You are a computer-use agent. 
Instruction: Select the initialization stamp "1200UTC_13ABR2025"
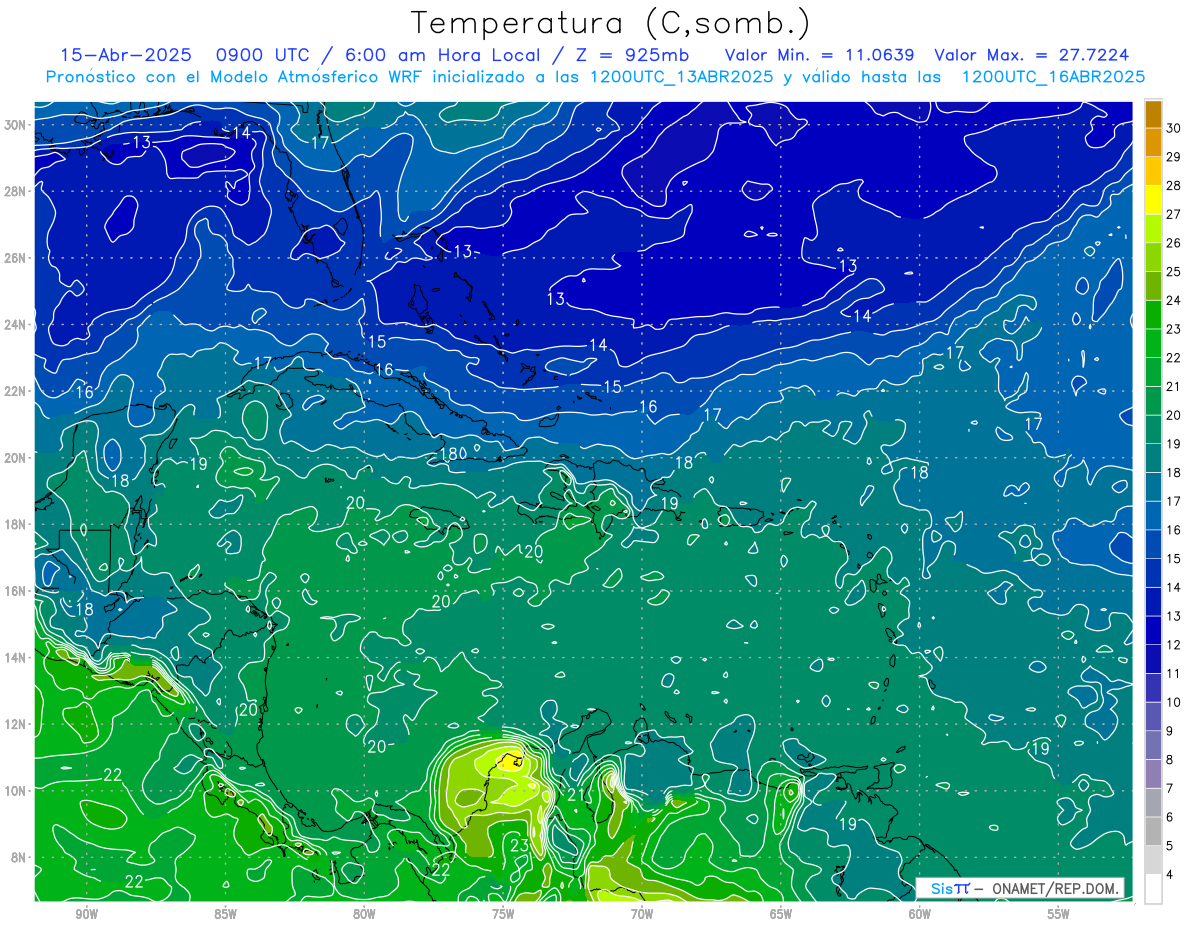tap(681, 77)
